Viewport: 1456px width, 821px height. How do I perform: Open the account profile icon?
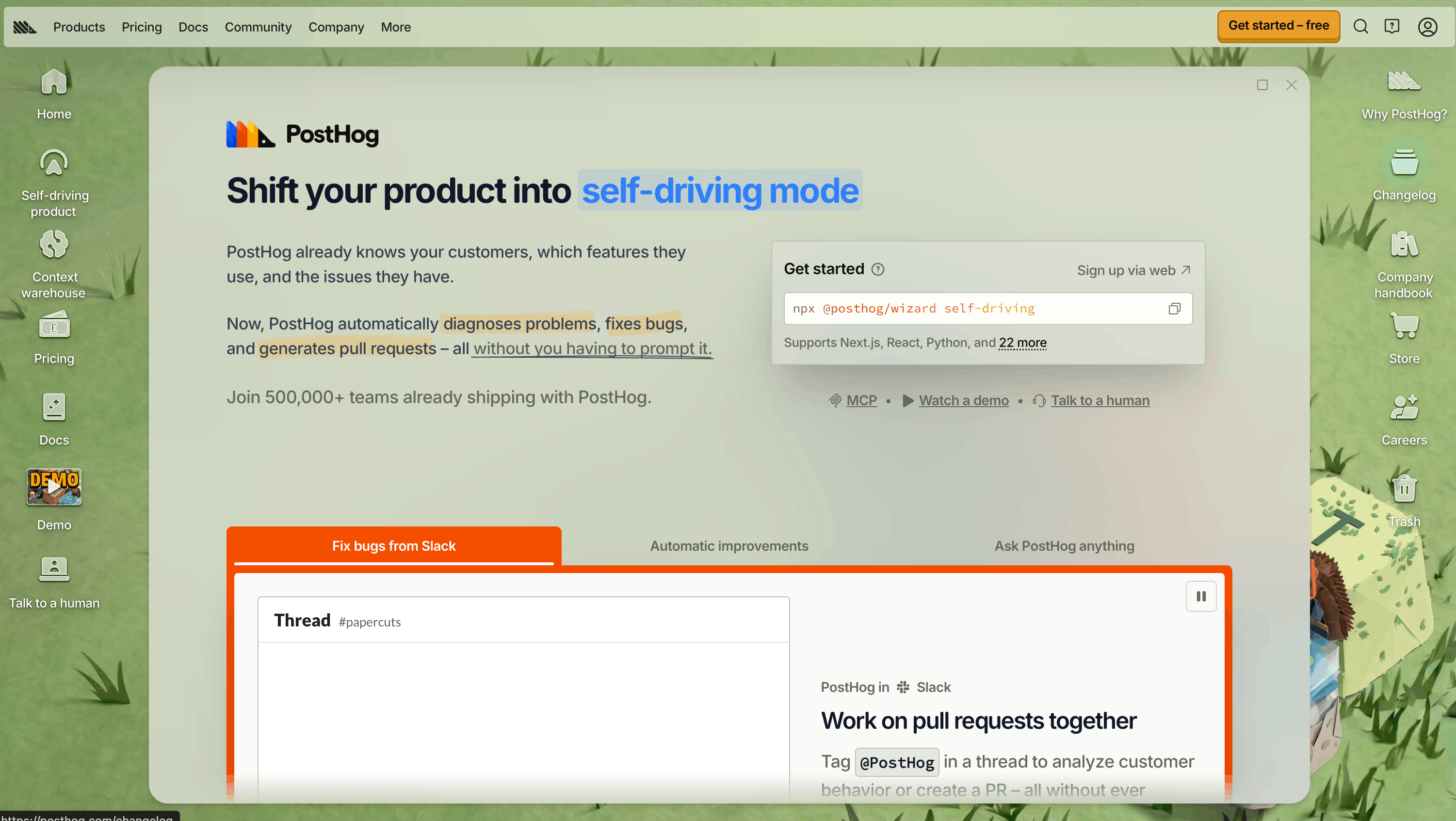pyautogui.click(x=1427, y=27)
